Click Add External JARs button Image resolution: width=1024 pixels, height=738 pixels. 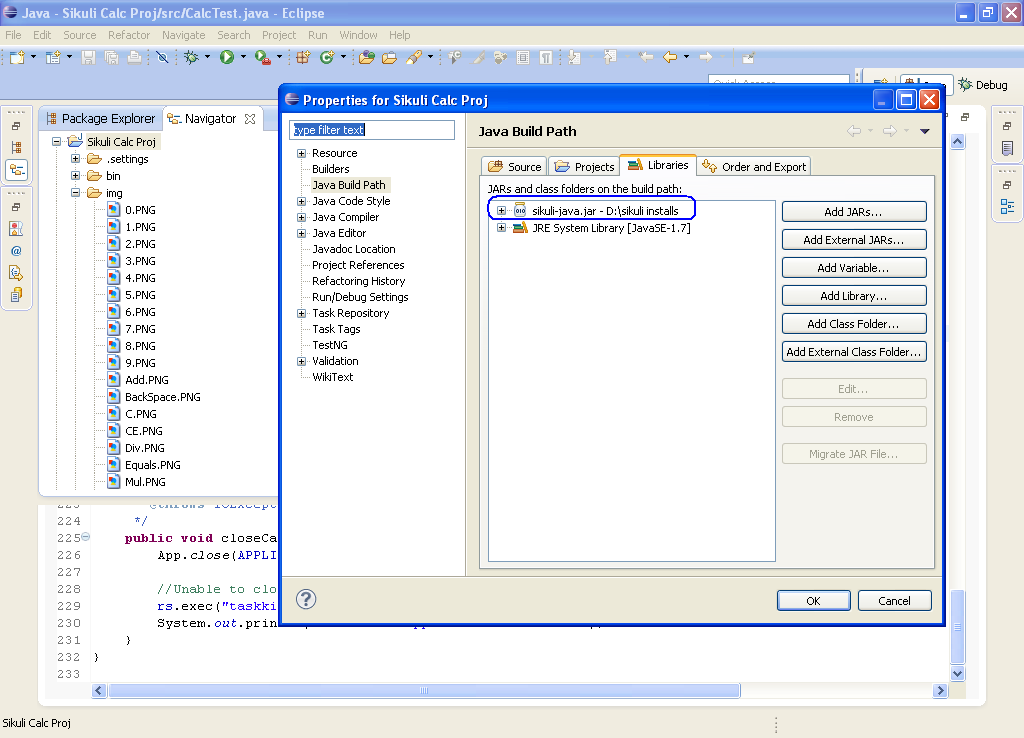point(854,239)
